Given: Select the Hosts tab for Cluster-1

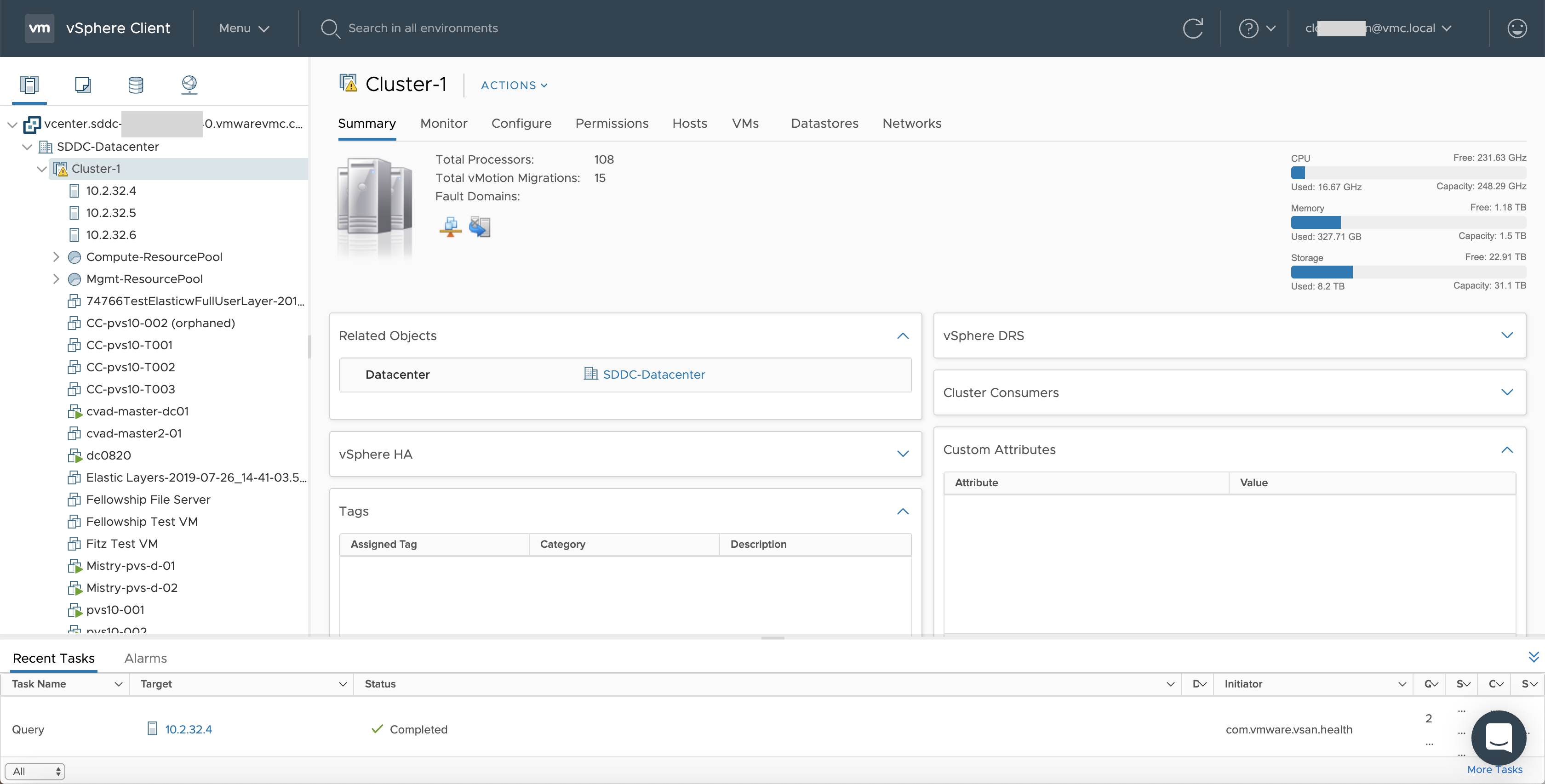Looking at the screenshot, I should 689,123.
